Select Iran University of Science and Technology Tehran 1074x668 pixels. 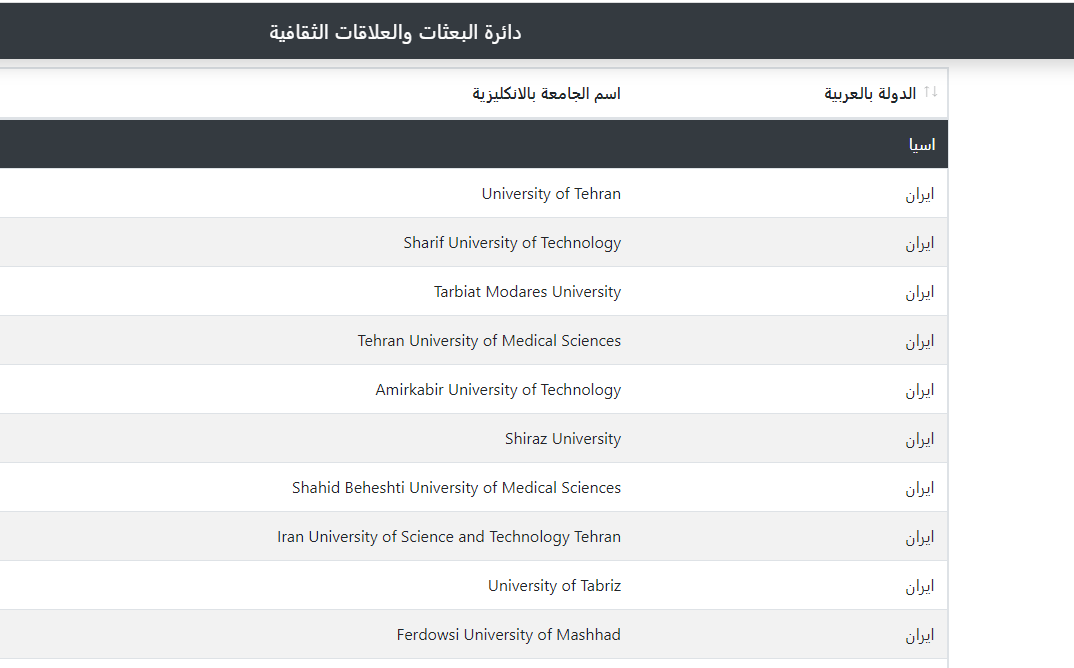point(449,536)
